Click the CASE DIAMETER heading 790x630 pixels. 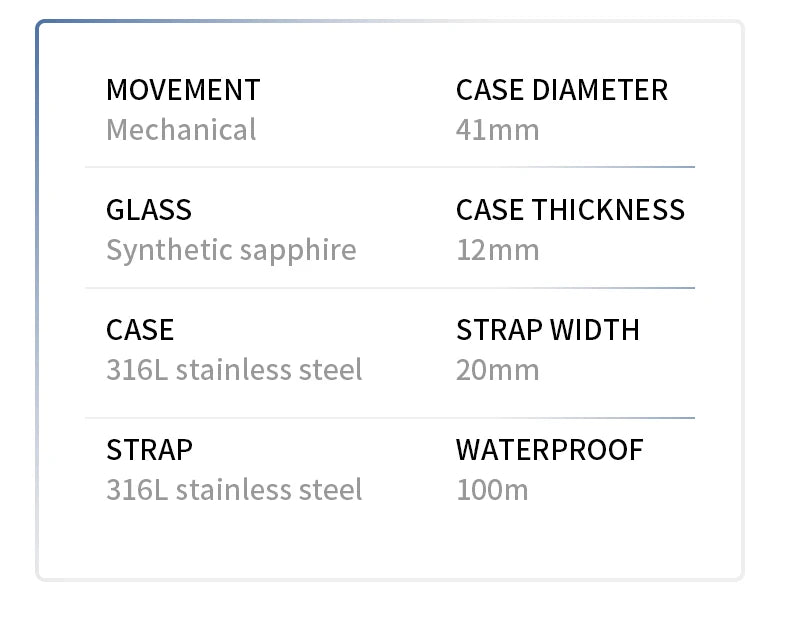(561, 90)
